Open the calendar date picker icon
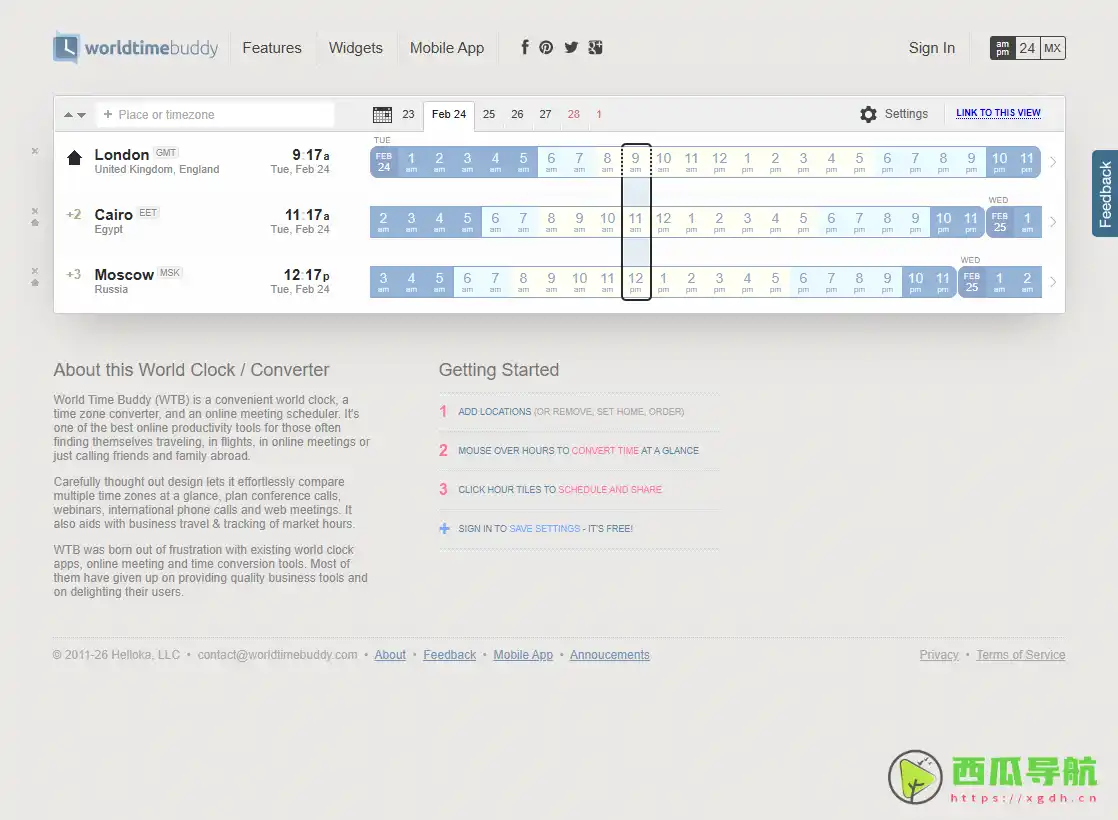This screenshot has height=820, width=1118. [x=382, y=115]
